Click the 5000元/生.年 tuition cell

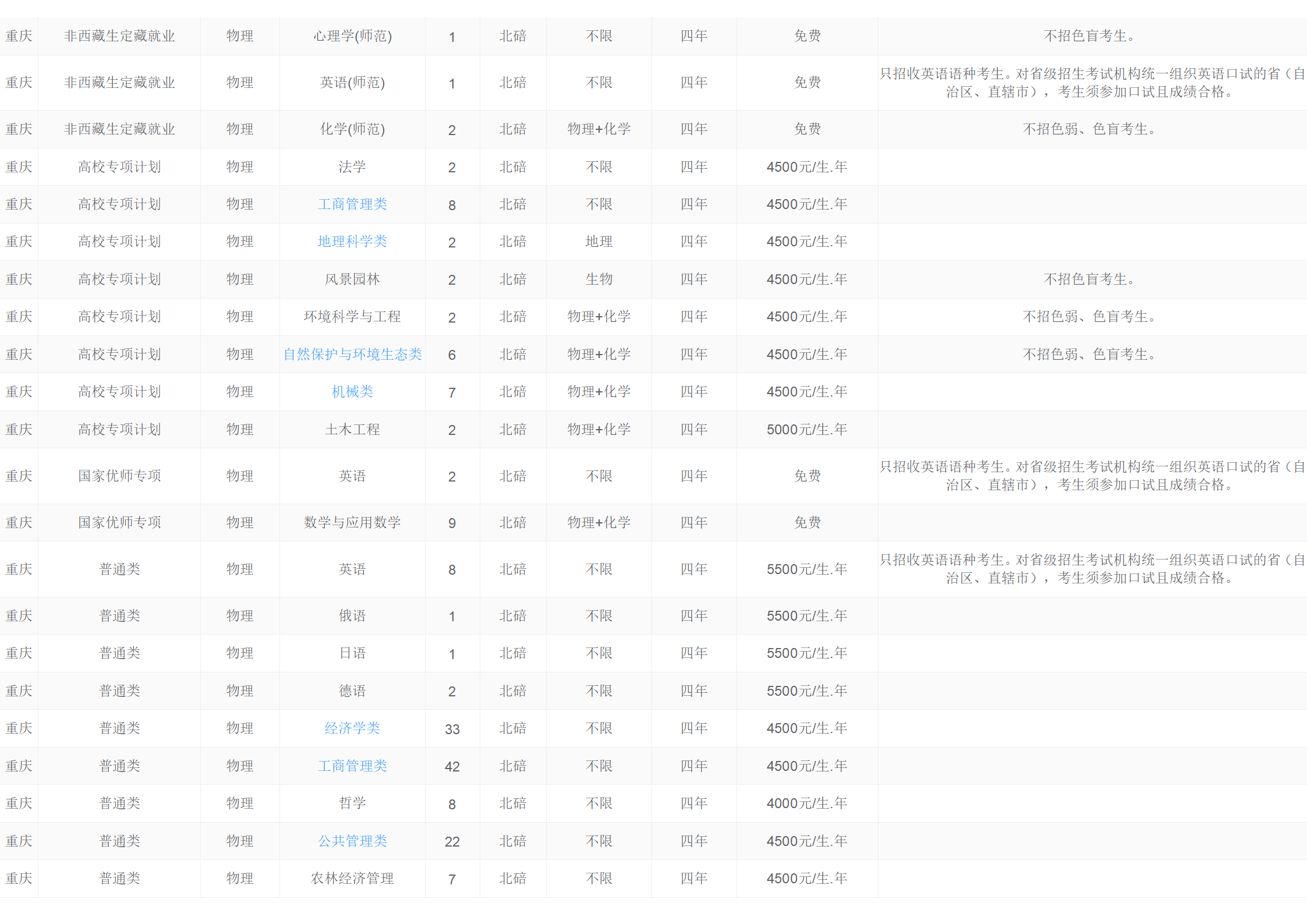806,430
